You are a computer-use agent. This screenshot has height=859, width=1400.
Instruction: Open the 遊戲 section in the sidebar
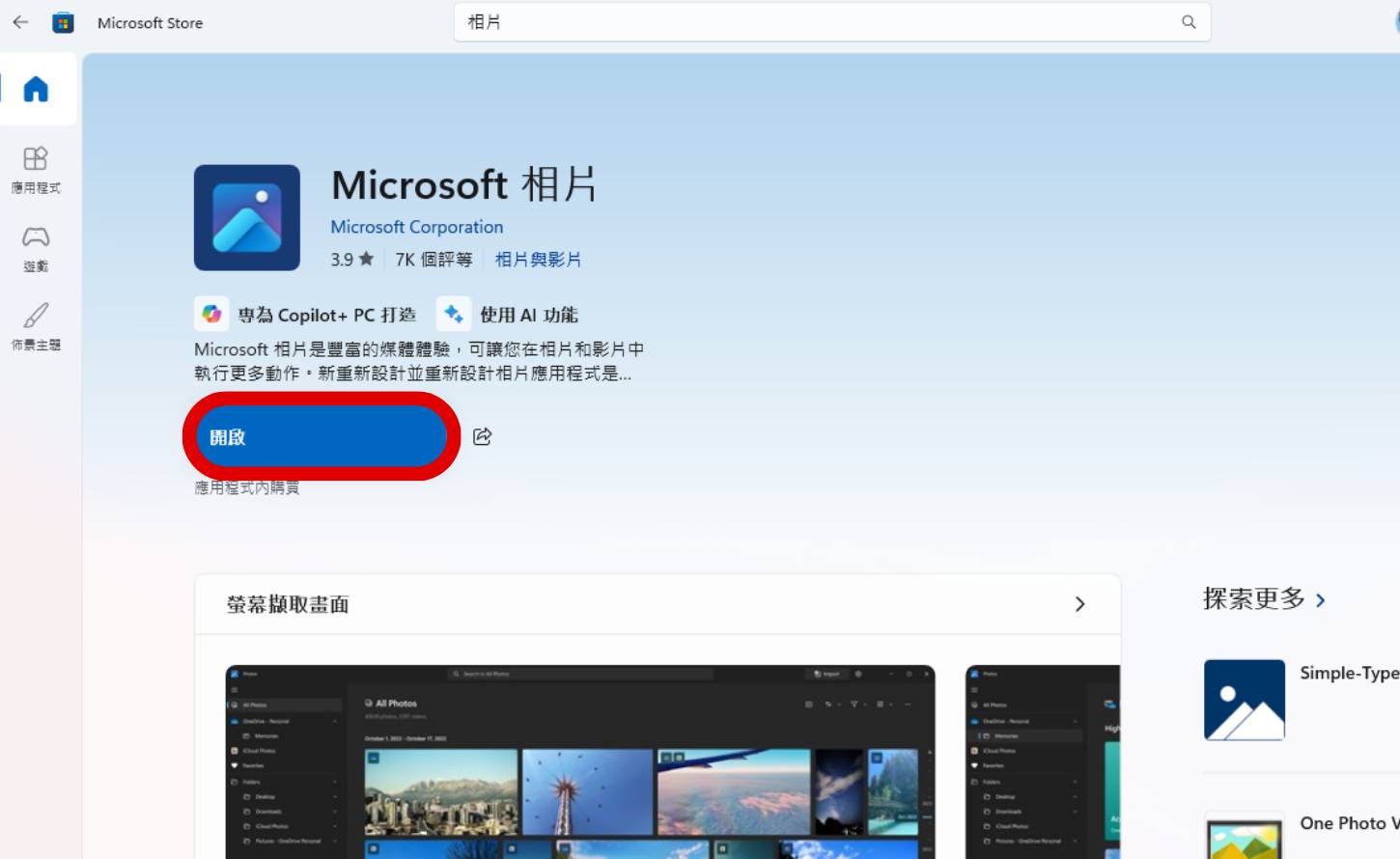[36, 249]
